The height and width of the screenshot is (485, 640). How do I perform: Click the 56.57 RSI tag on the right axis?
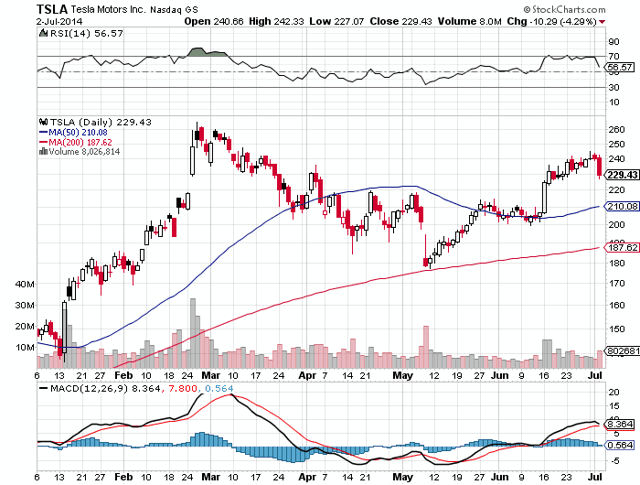tap(620, 67)
